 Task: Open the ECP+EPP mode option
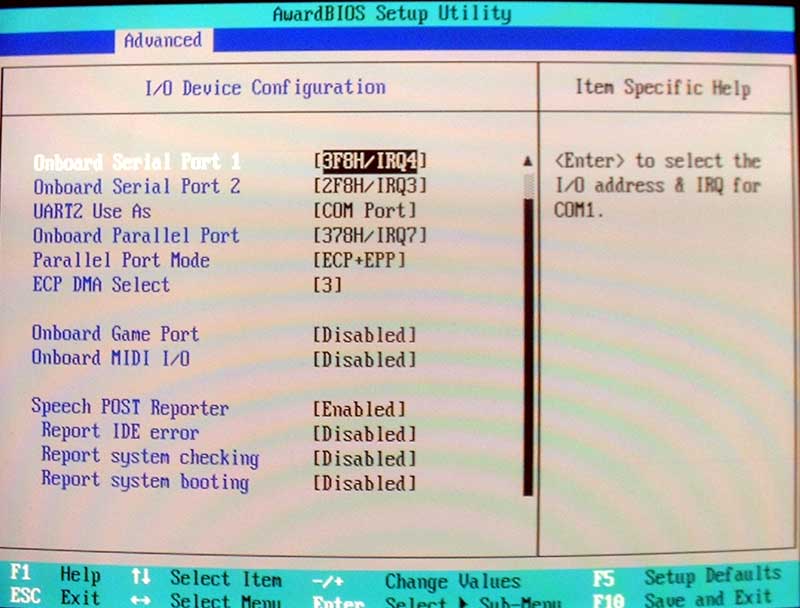click(360, 260)
